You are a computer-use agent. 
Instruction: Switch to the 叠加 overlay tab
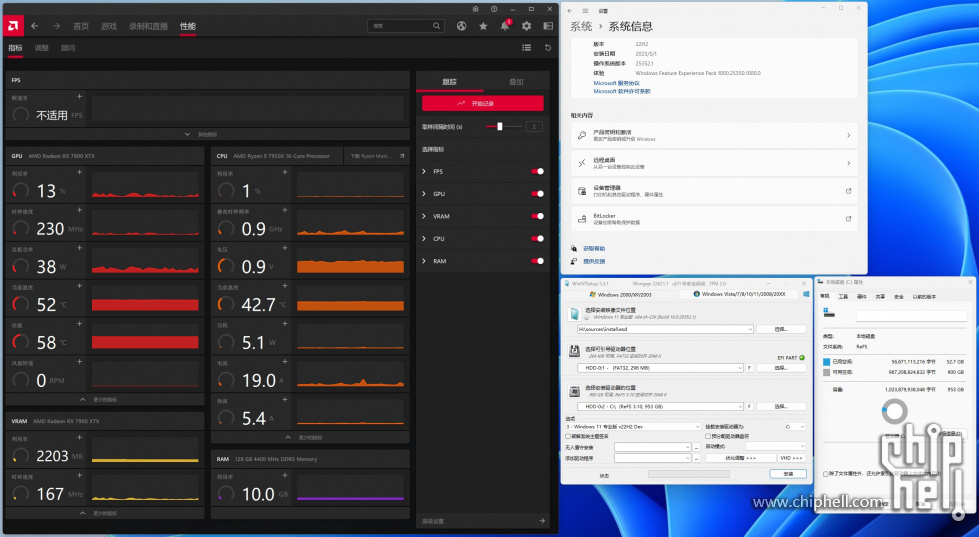[x=516, y=82]
